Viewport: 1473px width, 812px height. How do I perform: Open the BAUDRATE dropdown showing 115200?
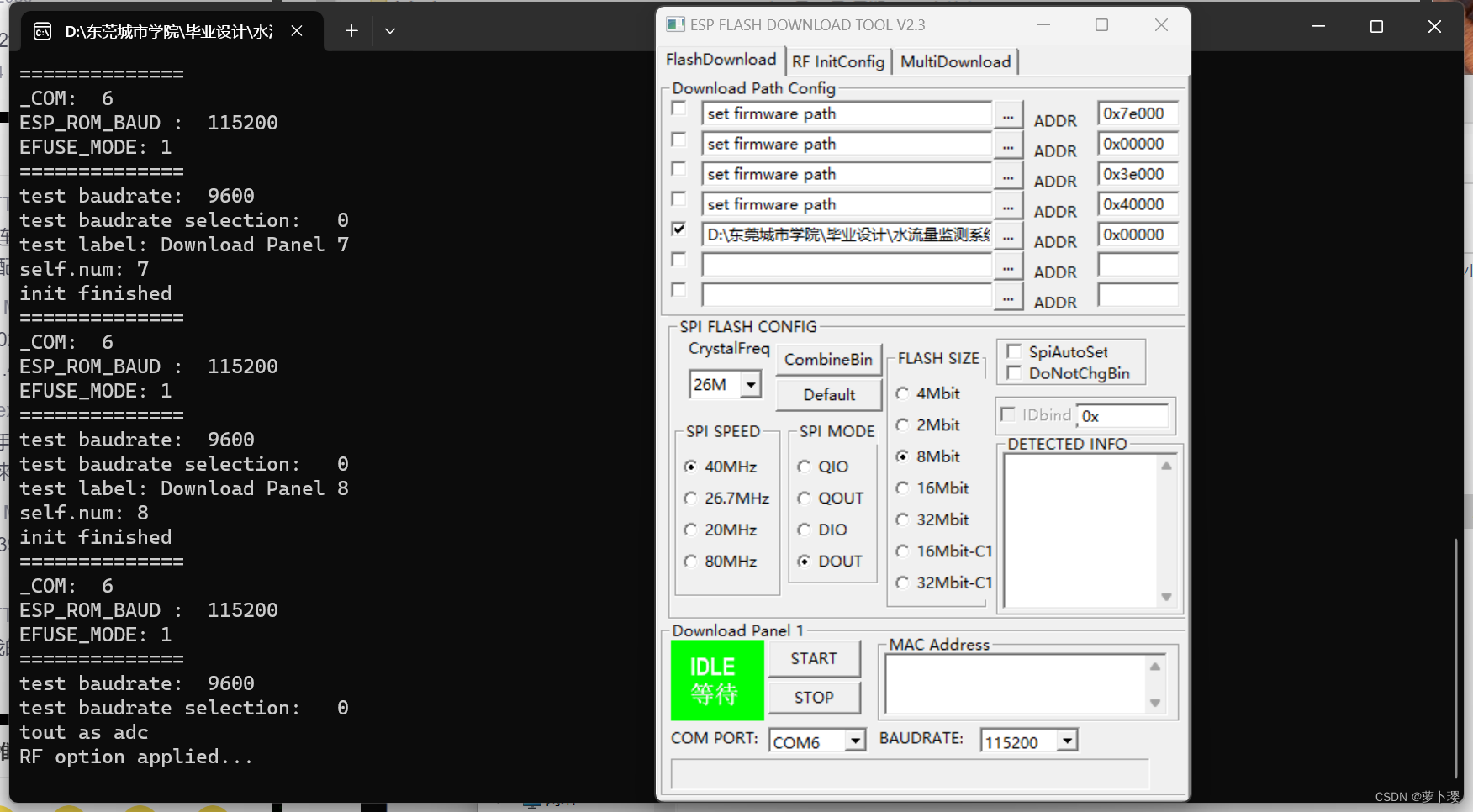point(1066,740)
